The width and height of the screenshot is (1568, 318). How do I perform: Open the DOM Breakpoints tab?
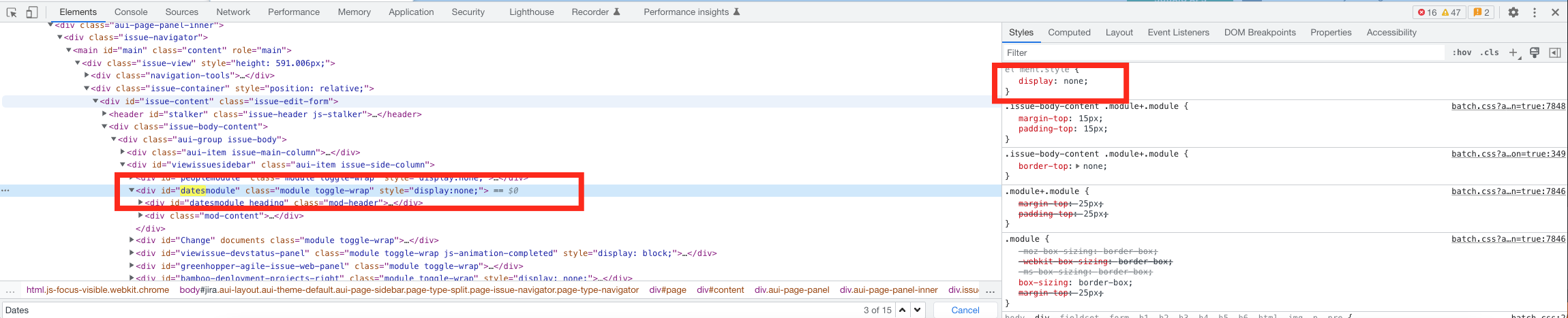point(1260,33)
